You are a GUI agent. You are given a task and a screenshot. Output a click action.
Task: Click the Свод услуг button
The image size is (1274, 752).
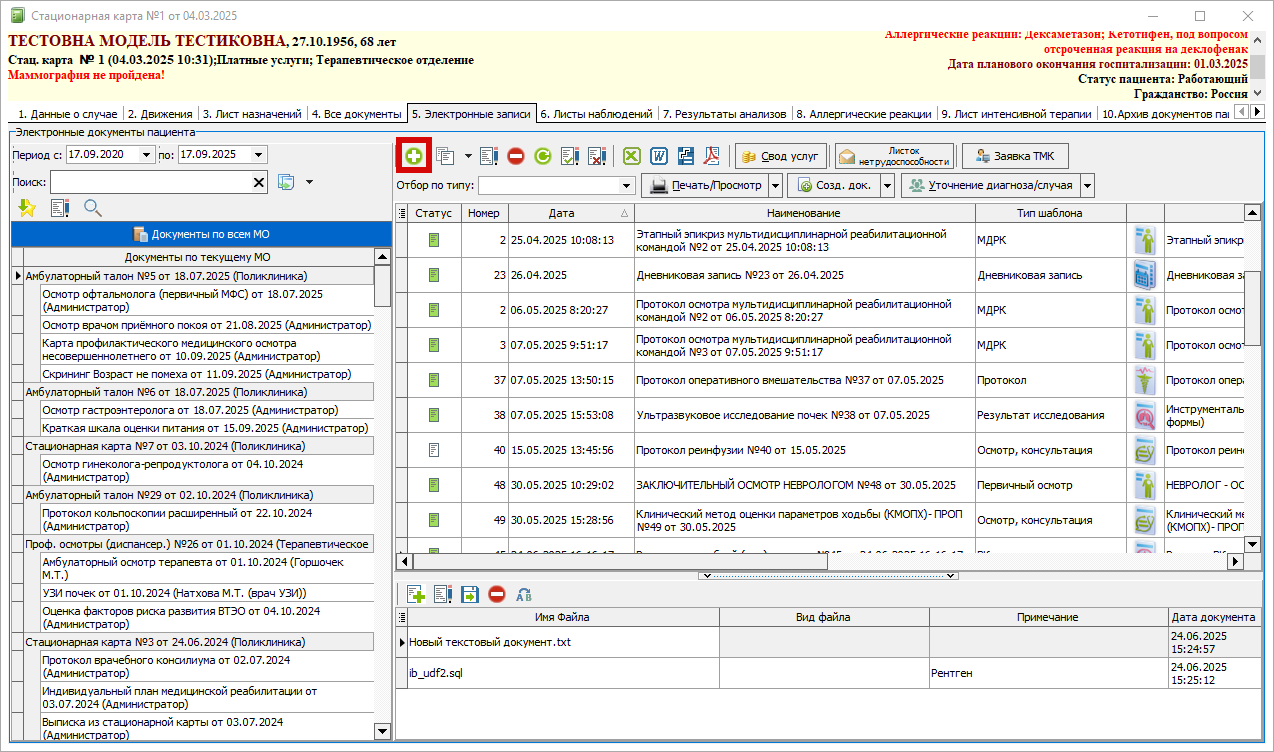pyautogui.click(x=781, y=156)
